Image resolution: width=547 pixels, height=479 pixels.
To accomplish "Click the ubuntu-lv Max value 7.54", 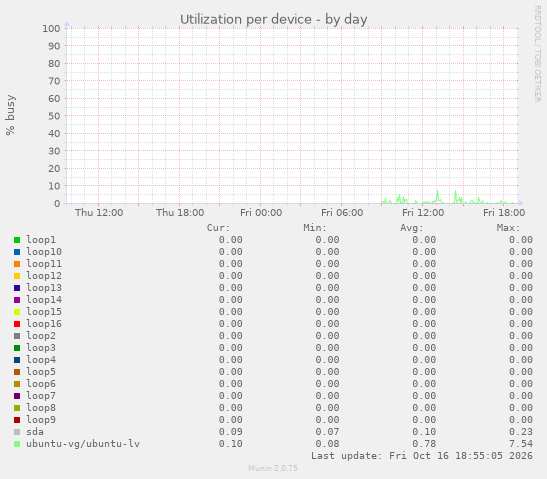I will coord(520,444).
